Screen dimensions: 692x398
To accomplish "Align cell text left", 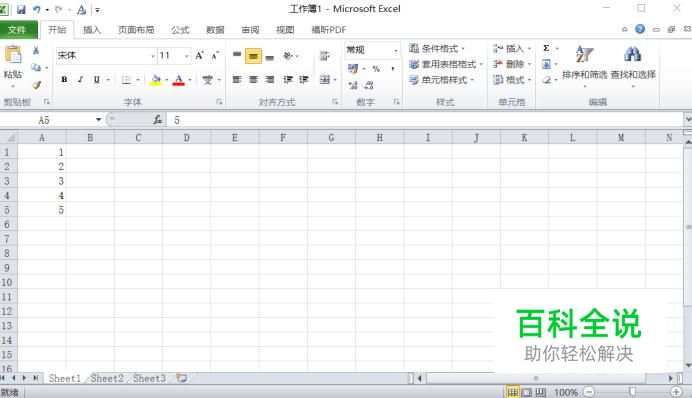I will click(237, 80).
